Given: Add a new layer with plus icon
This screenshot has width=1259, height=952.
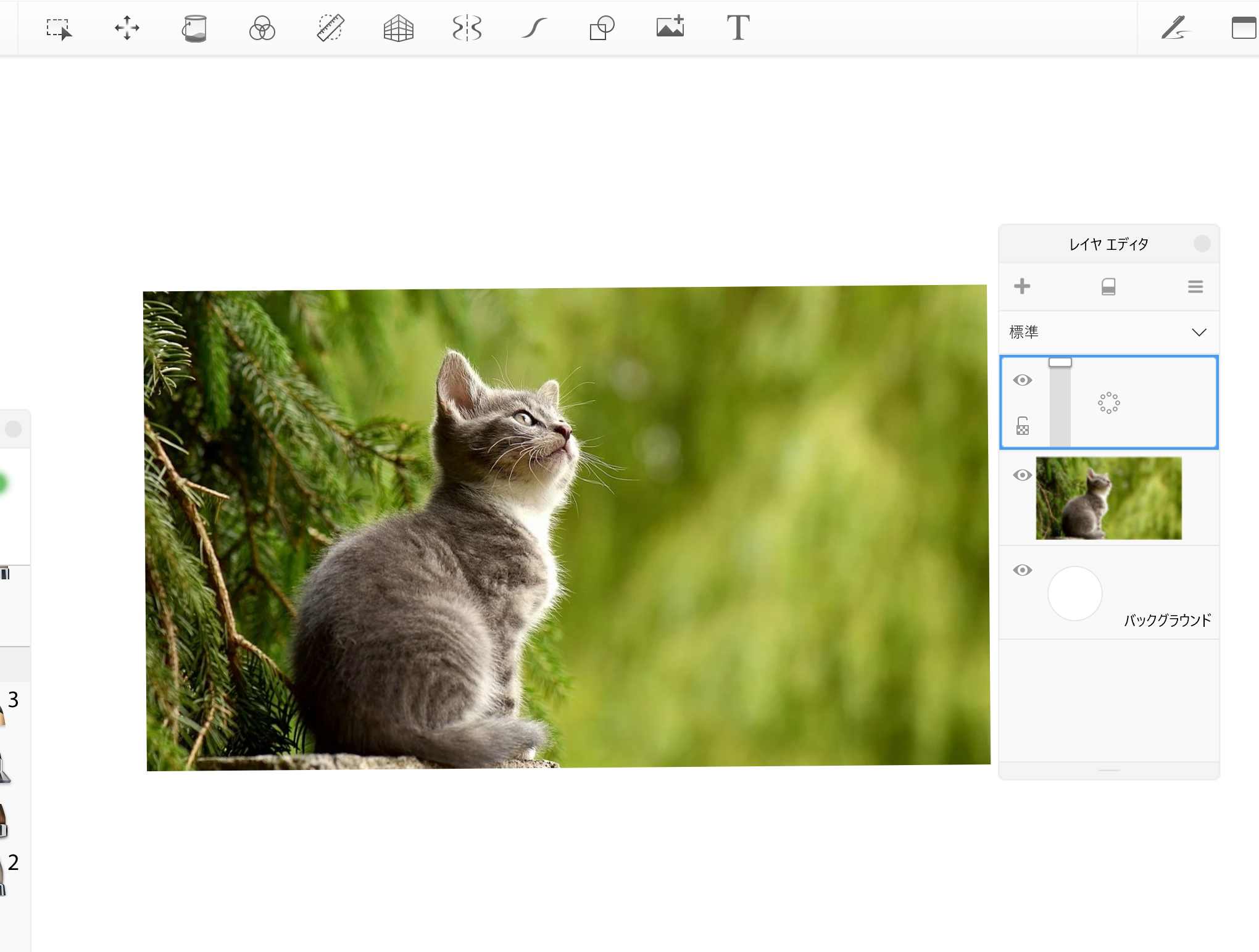Looking at the screenshot, I should click(x=1022, y=286).
